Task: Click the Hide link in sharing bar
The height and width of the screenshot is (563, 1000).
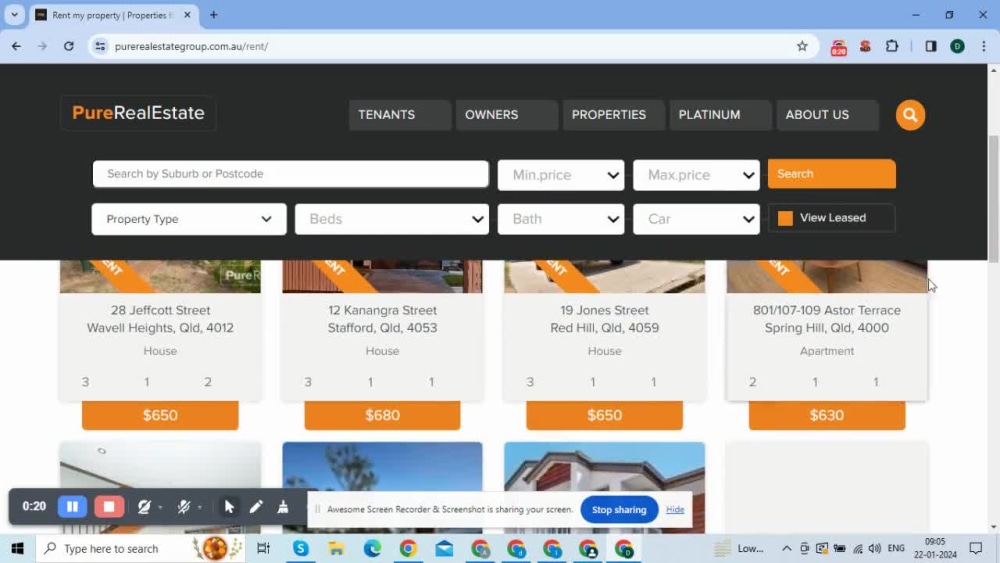Action: pos(675,509)
